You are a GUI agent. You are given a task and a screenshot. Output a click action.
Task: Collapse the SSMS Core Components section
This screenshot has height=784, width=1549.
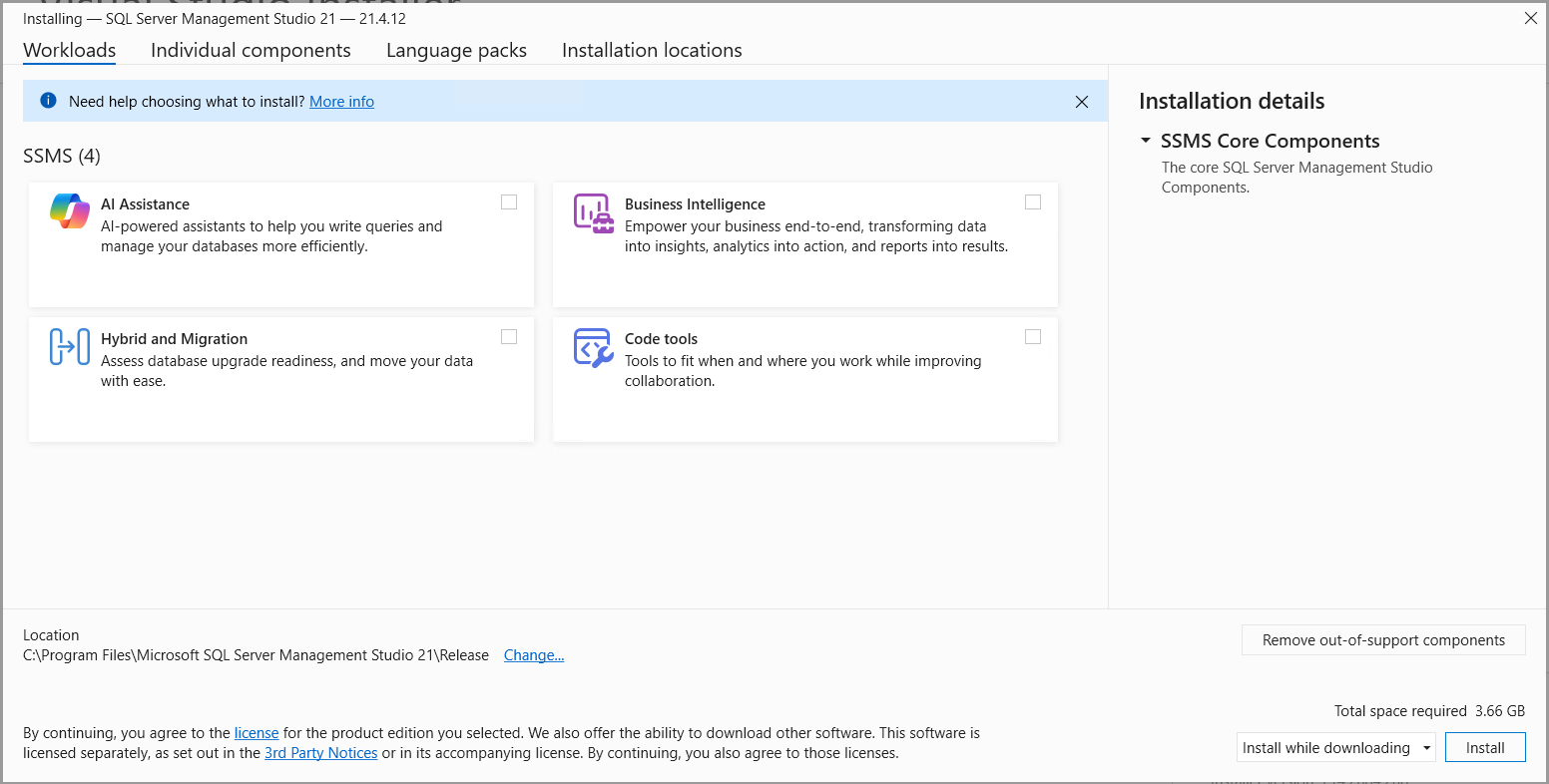click(1146, 142)
